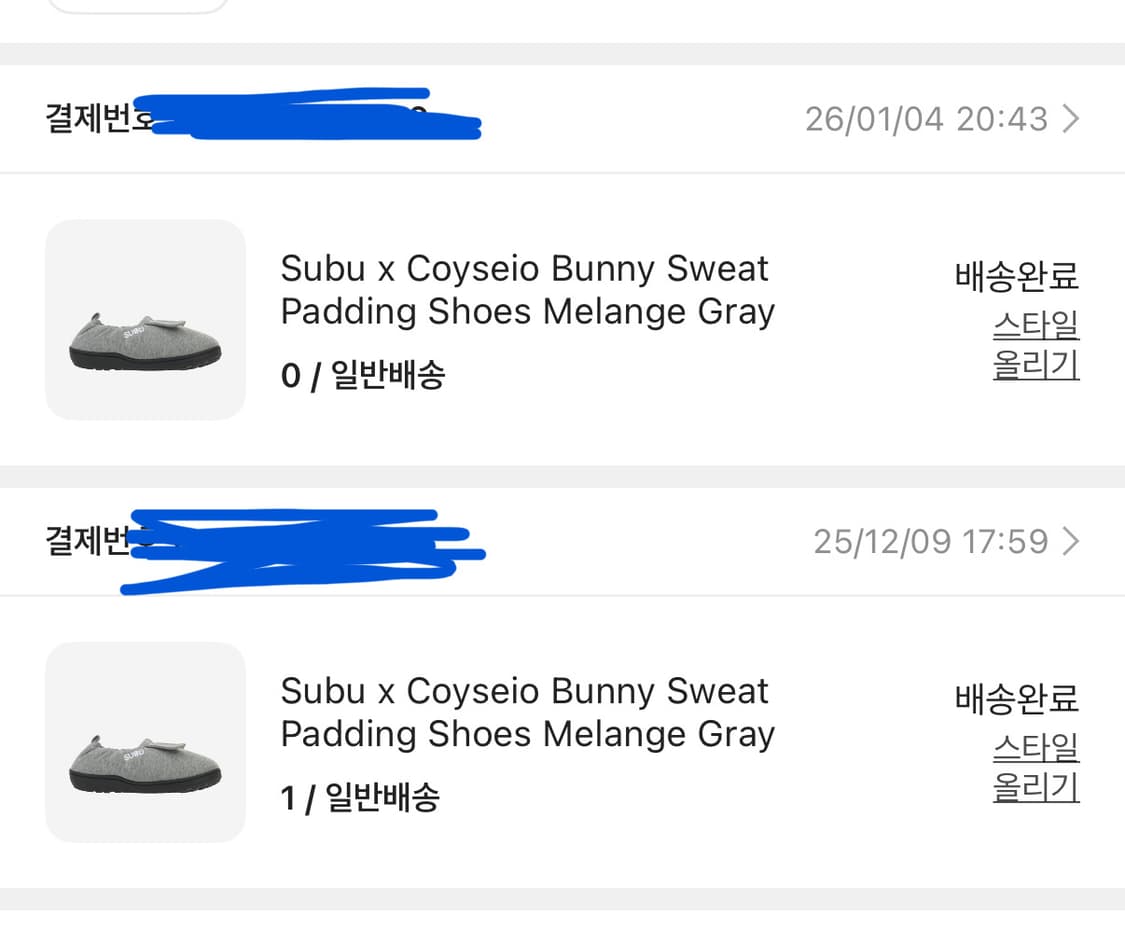
Task: Open the first Subu x Coyseio product title
Action: coord(527,289)
